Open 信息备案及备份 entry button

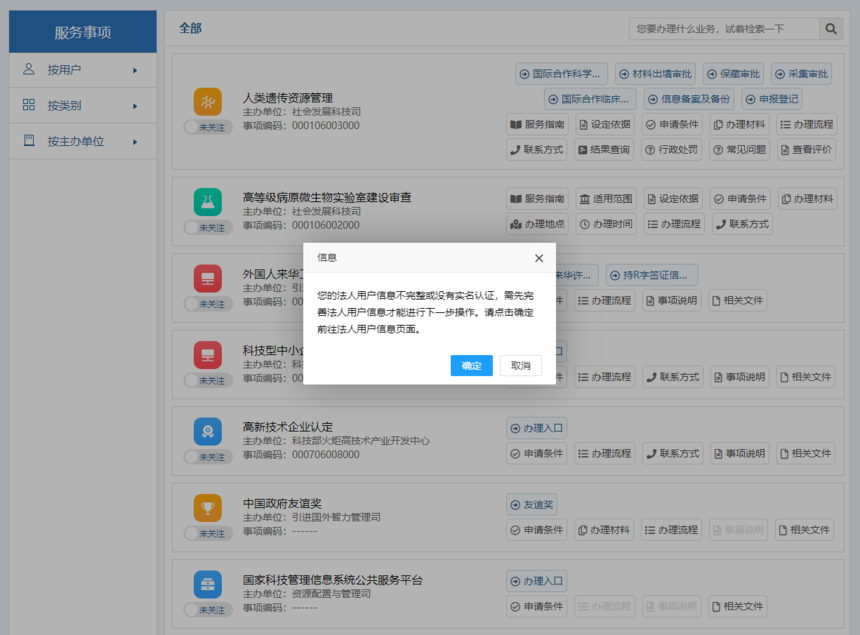689,99
